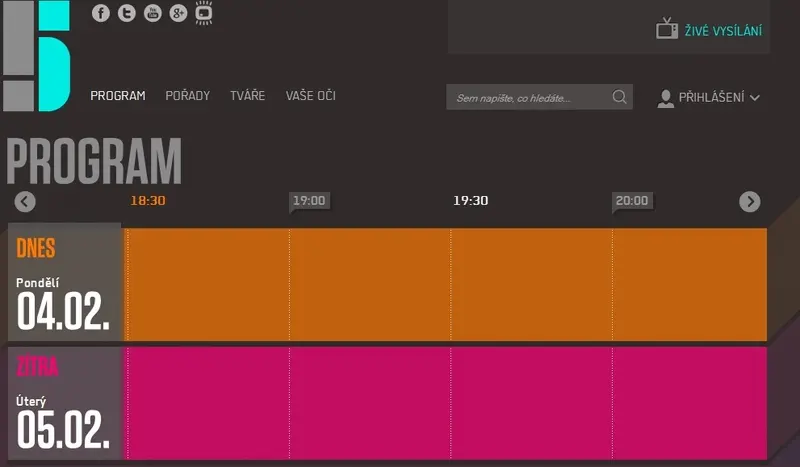Open the Google Plus social icon
Image resolution: width=800 pixels, height=467 pixels.
pyautogui.click(x=178, y=13)
